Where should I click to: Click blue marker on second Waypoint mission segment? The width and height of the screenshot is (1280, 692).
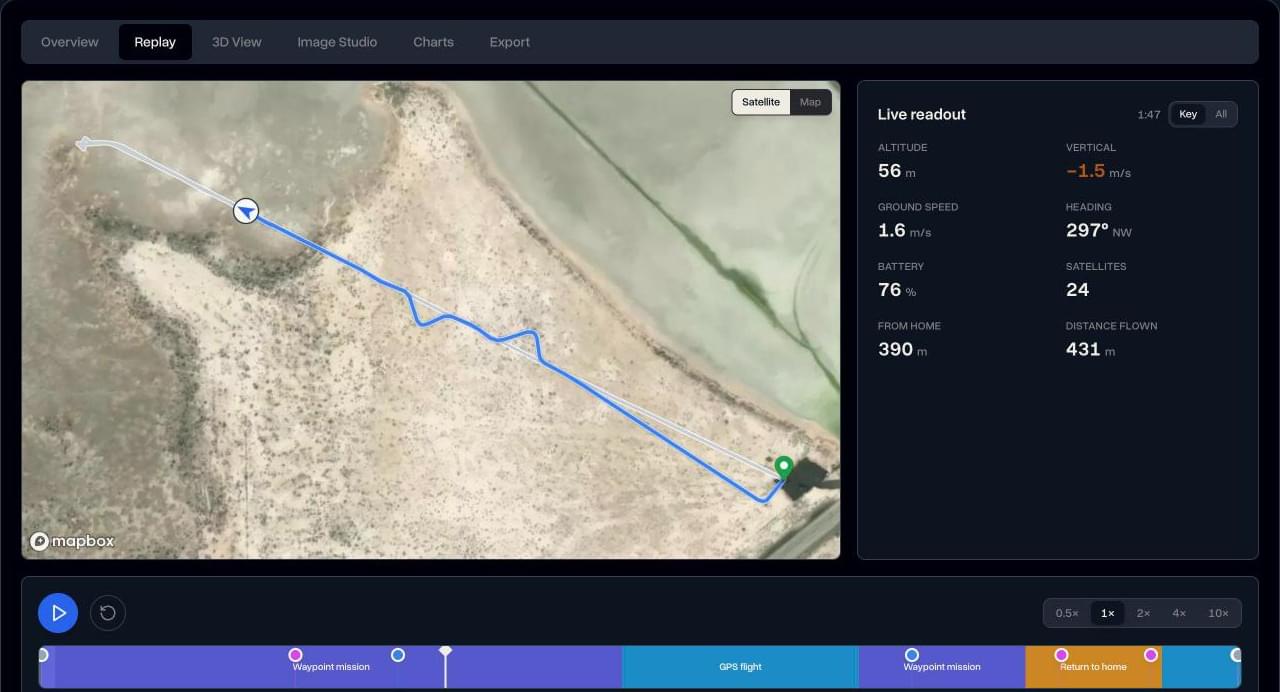pyautogui.click(x=912, y=655)
